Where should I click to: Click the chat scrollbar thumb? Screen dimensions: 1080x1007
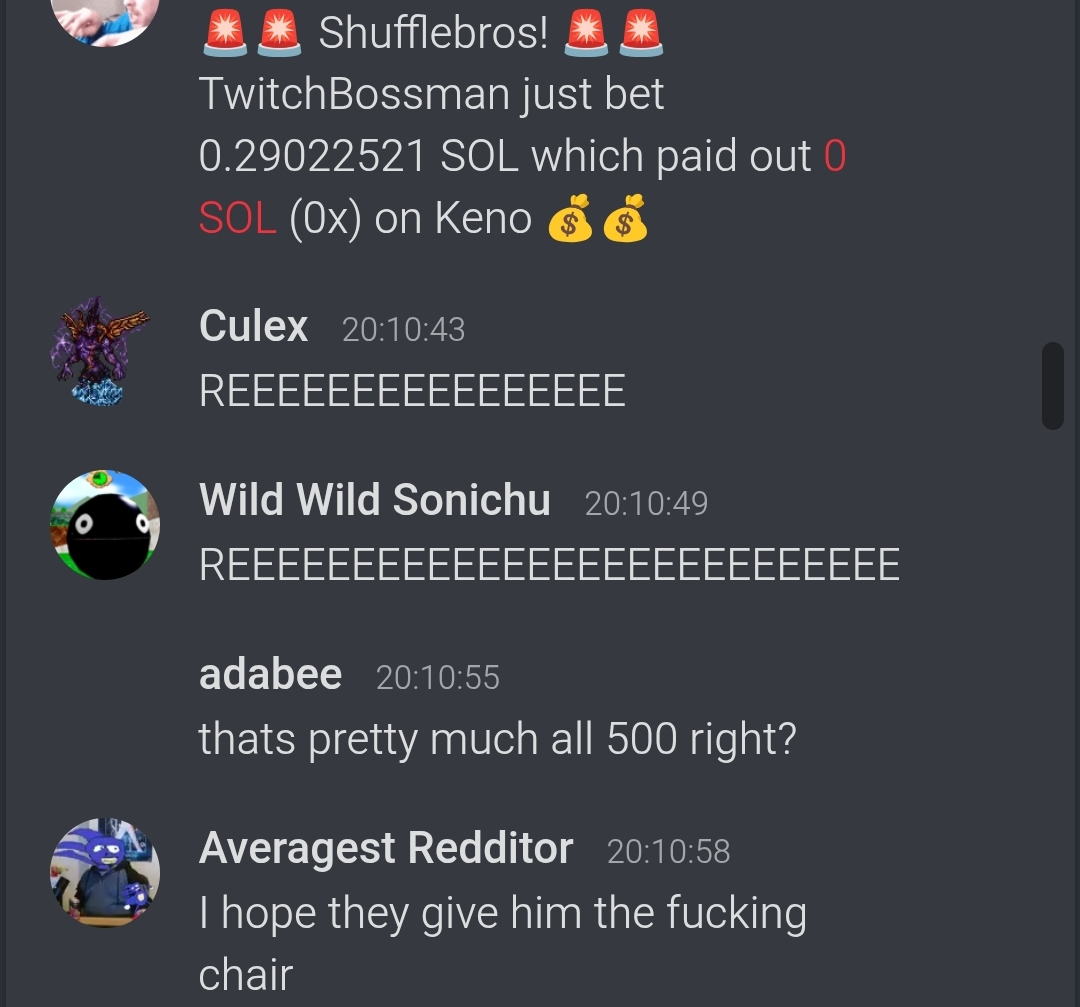pos(1052,386)
